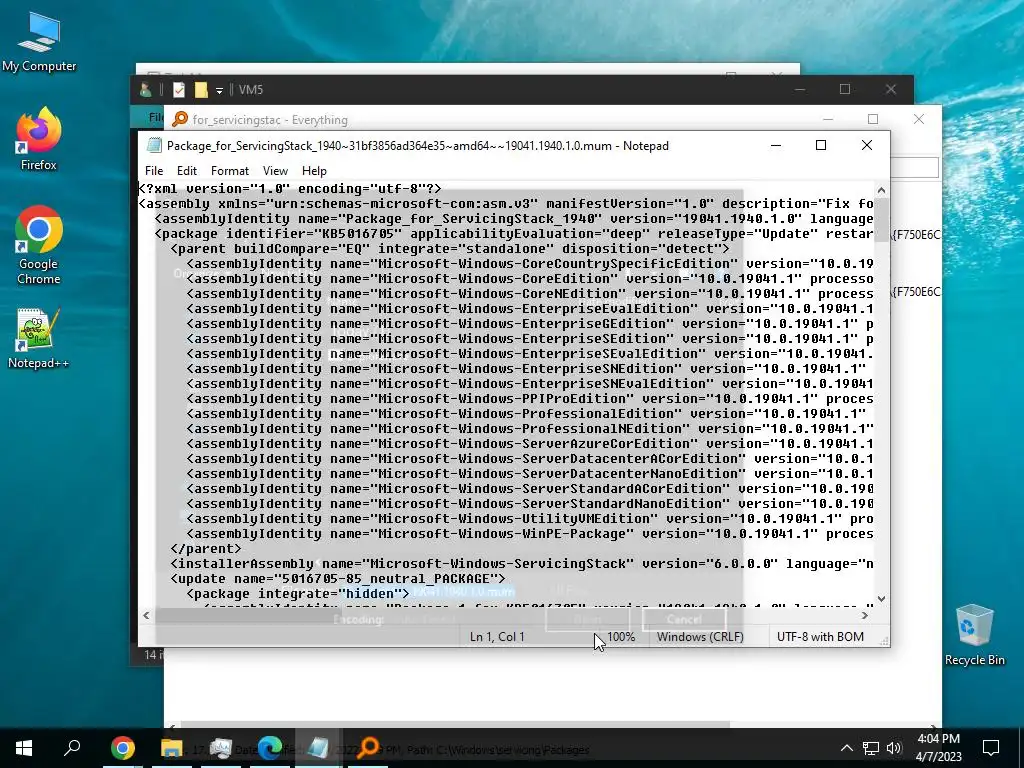Open the Notepad Edit menu
The height and width of the screenshot is (768, 1024).
click(187, 170)
